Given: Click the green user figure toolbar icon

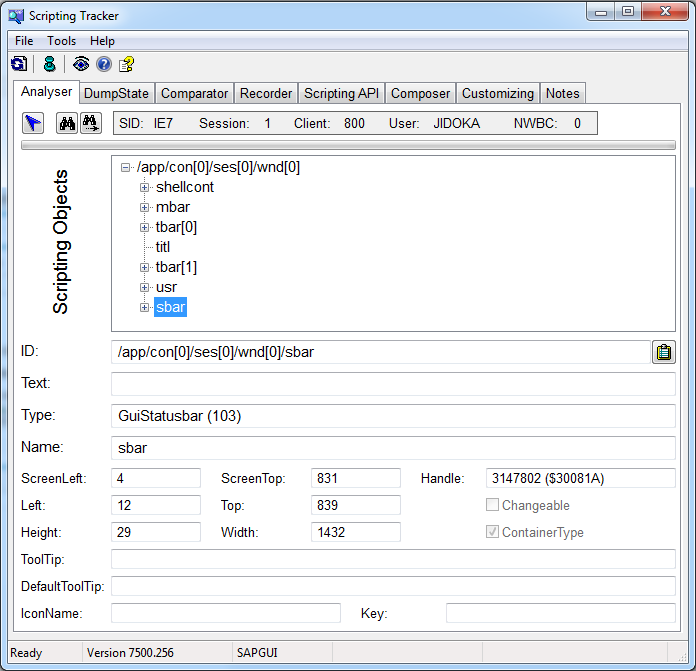Looking at the screenshot, I should pyautogui.click(x=49, y=64).
